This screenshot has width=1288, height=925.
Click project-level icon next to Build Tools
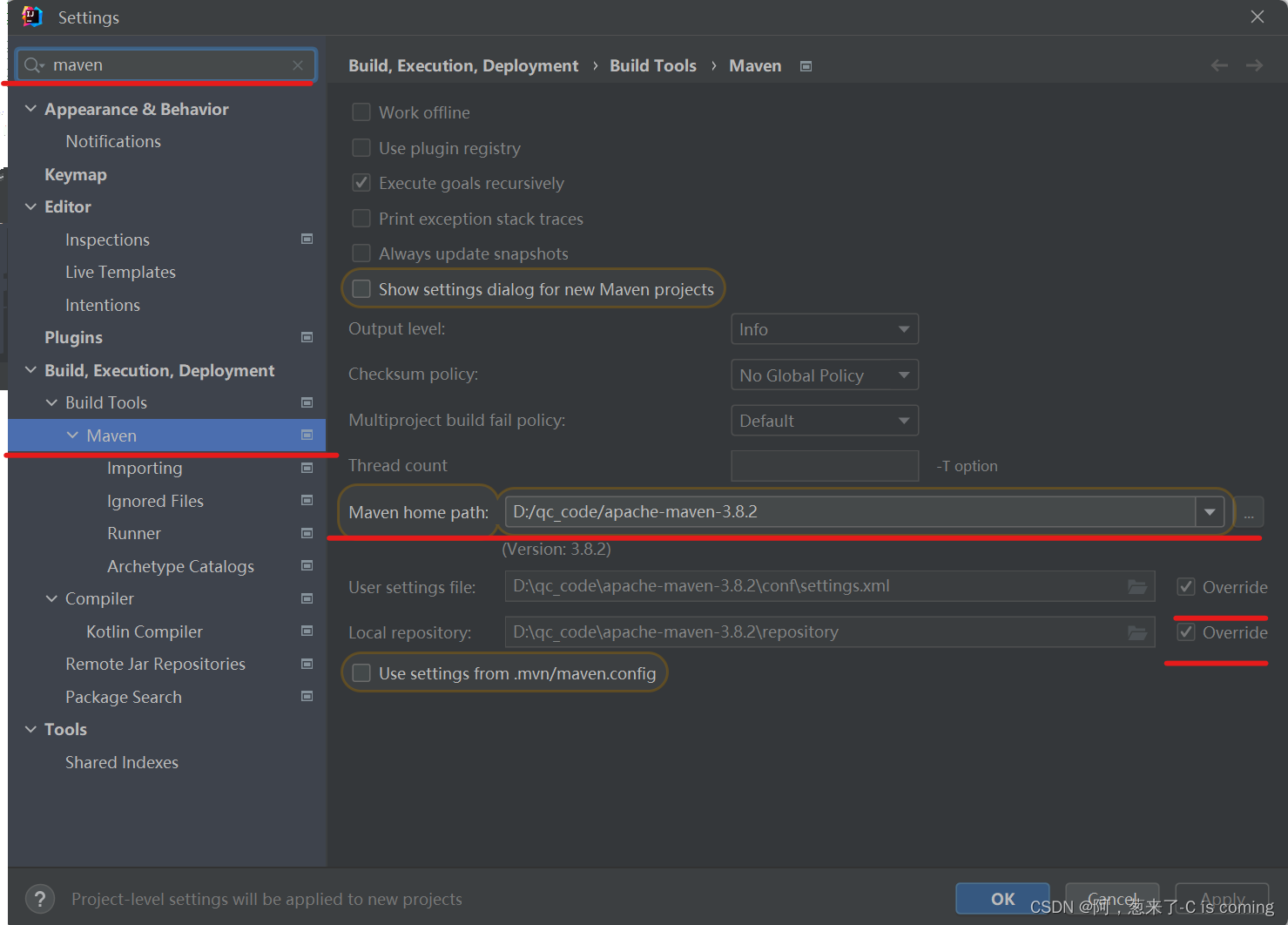pos(307,402)
